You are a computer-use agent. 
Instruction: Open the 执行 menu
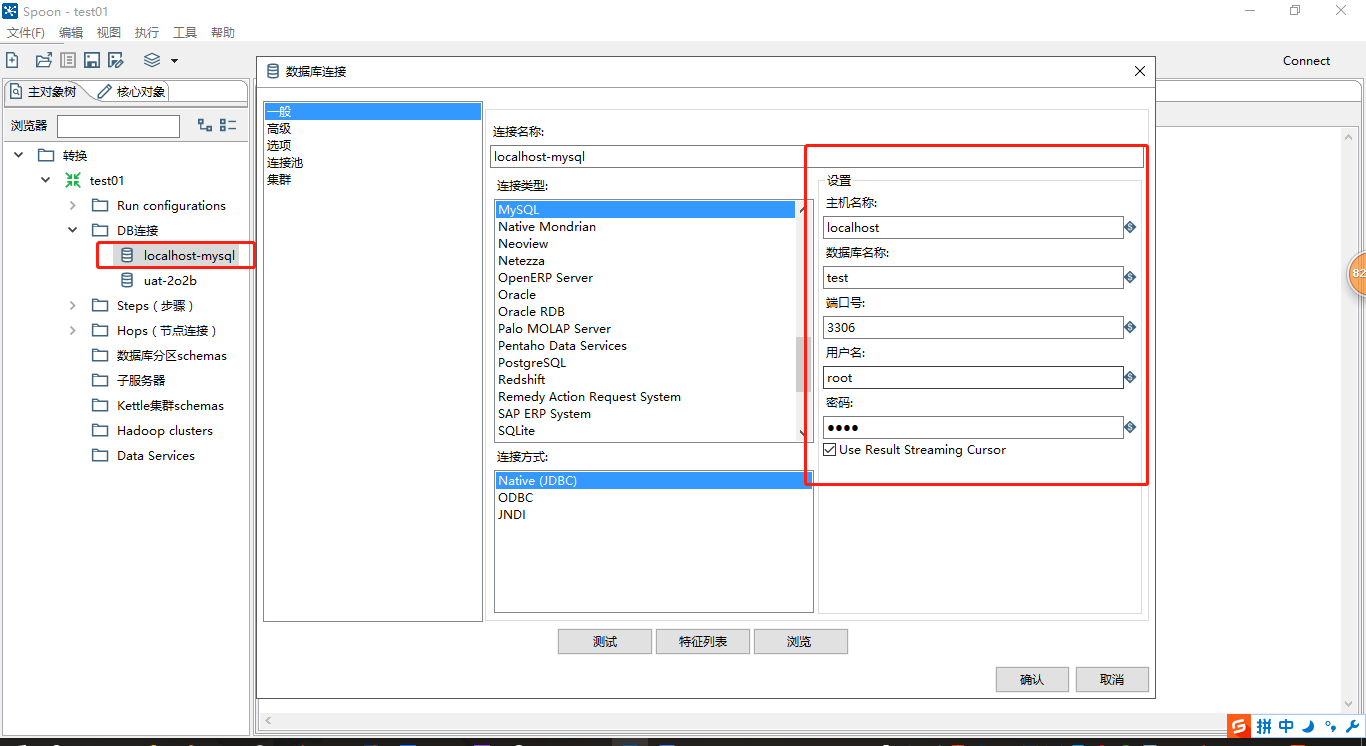147,33
